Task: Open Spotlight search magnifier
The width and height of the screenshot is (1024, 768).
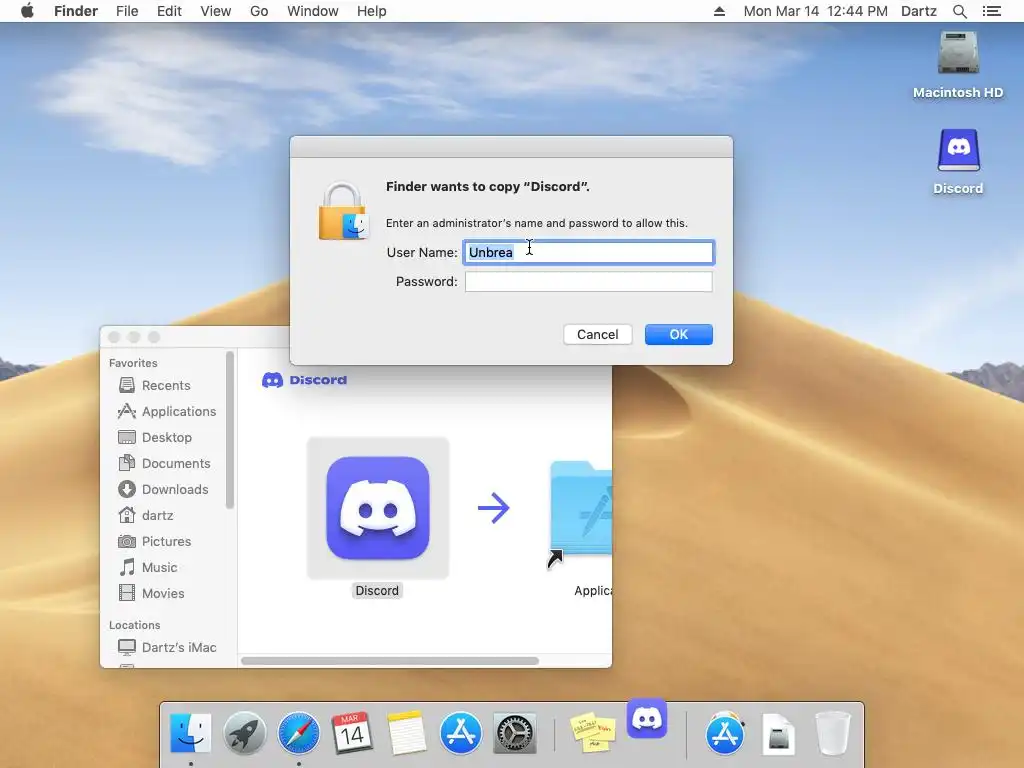Action: (x=959, y=11)
